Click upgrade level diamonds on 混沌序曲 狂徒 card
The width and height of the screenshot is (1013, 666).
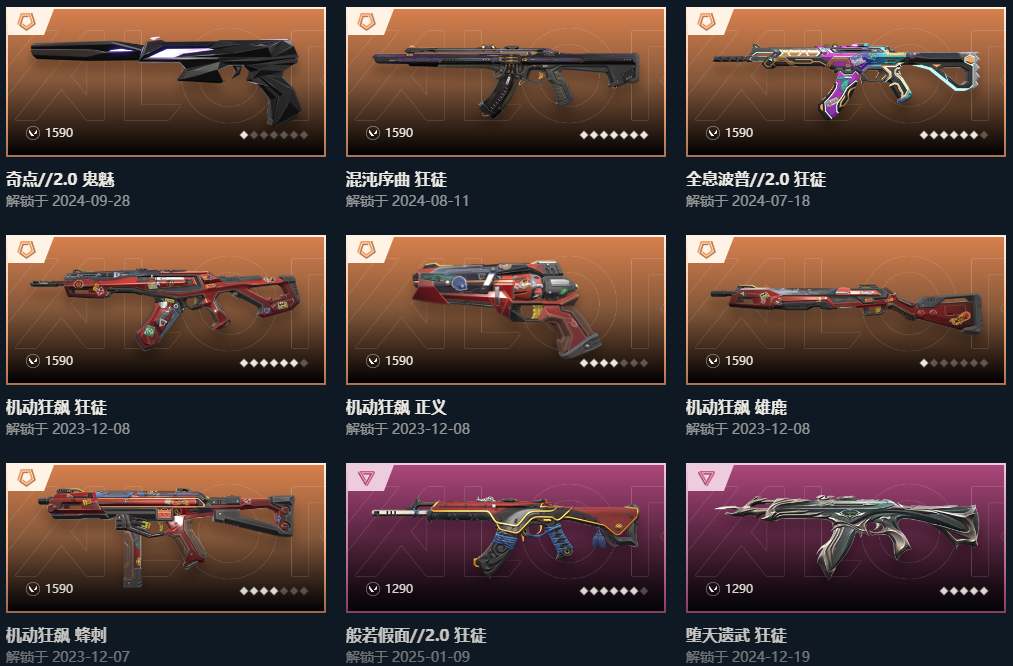(x=614, y=135)
